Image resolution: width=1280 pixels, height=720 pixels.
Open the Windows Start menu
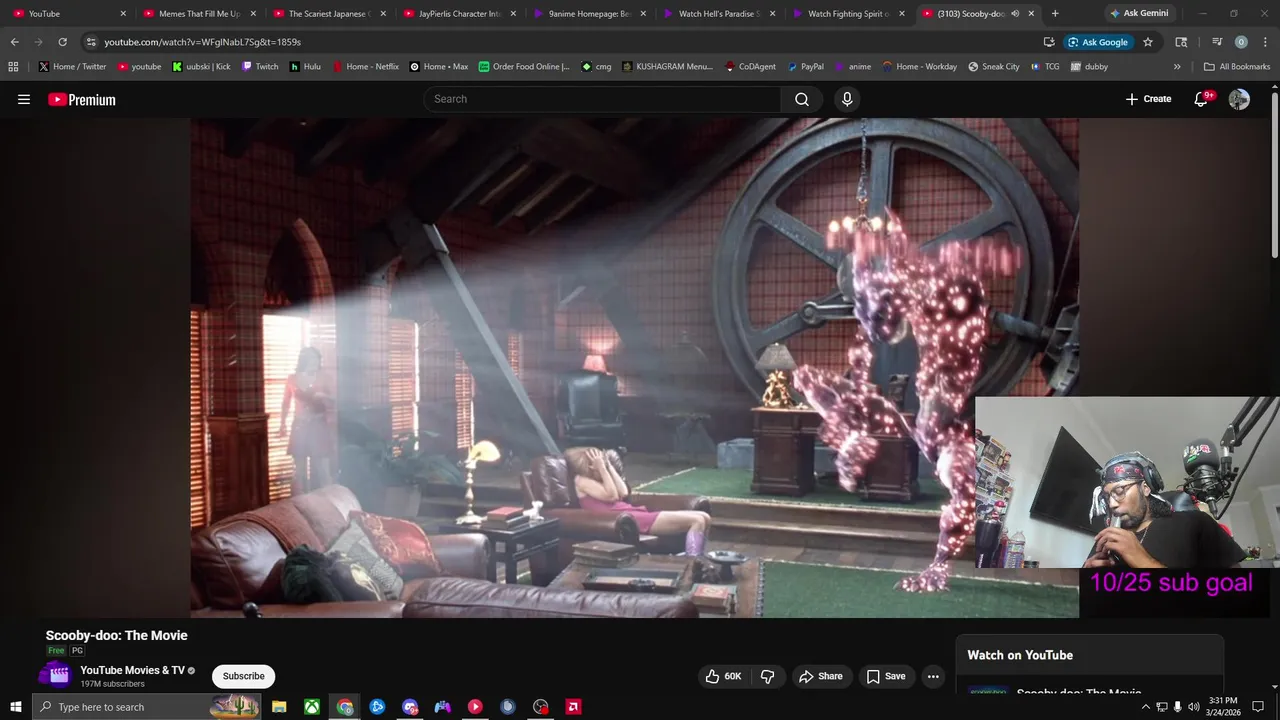[x=16, y=707]
